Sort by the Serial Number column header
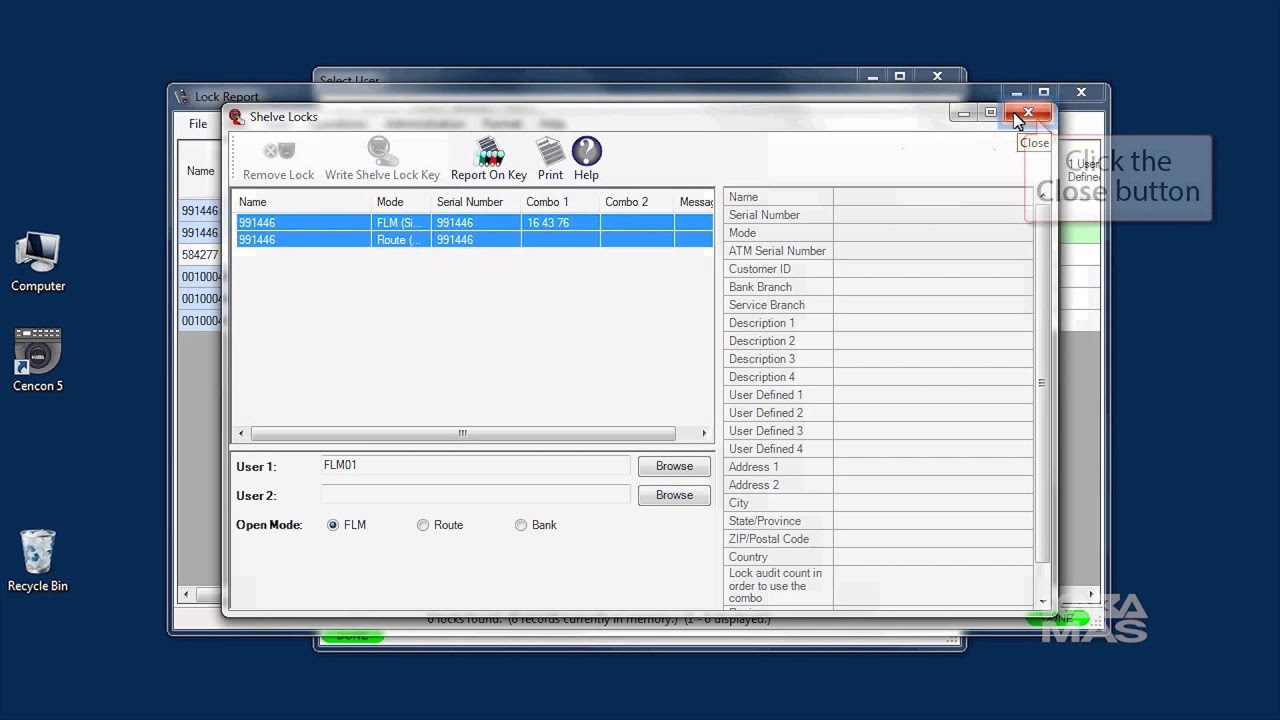 pos(476,202)
